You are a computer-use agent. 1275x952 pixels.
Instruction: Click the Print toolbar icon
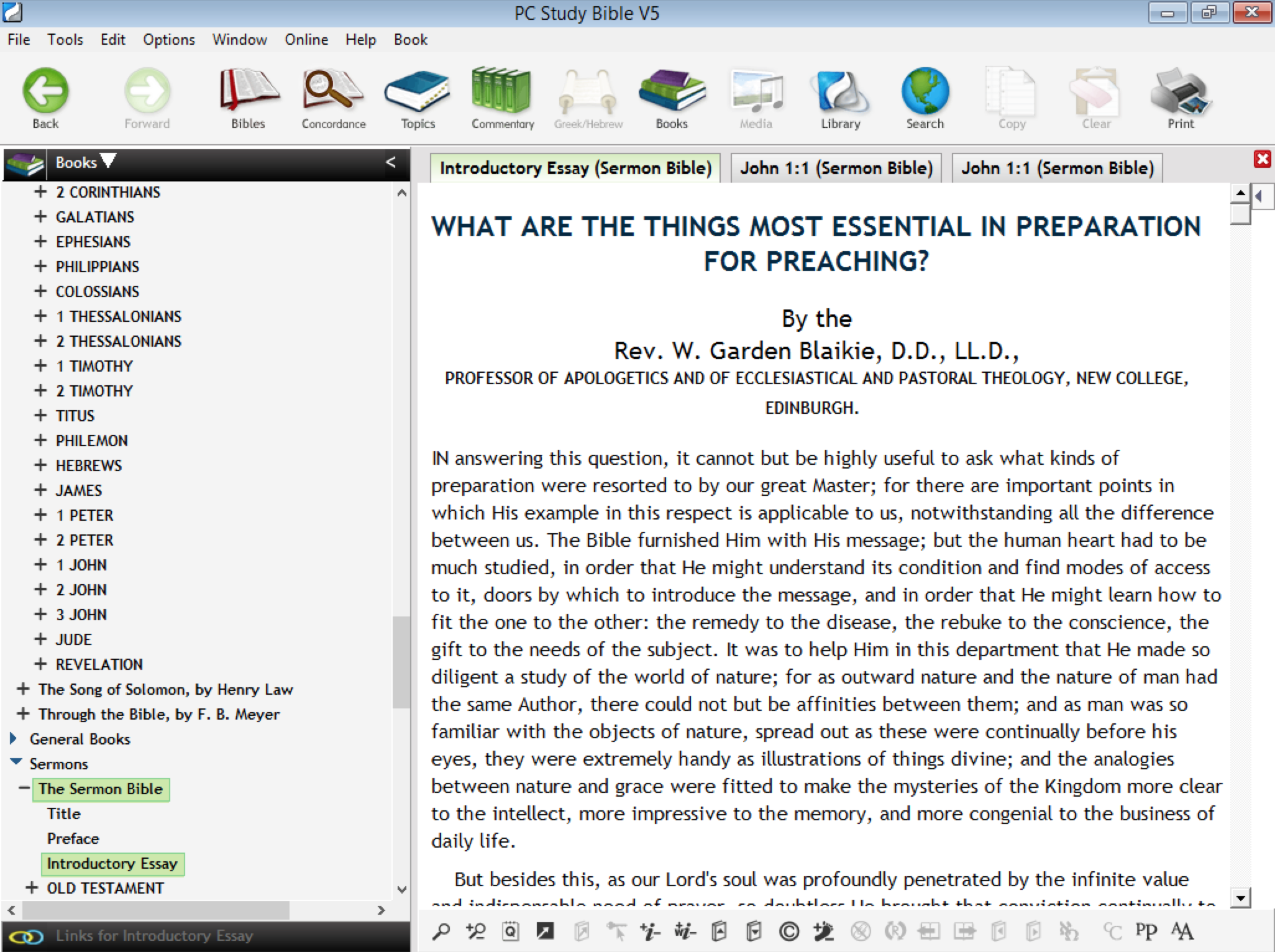tap(1180, 98)
